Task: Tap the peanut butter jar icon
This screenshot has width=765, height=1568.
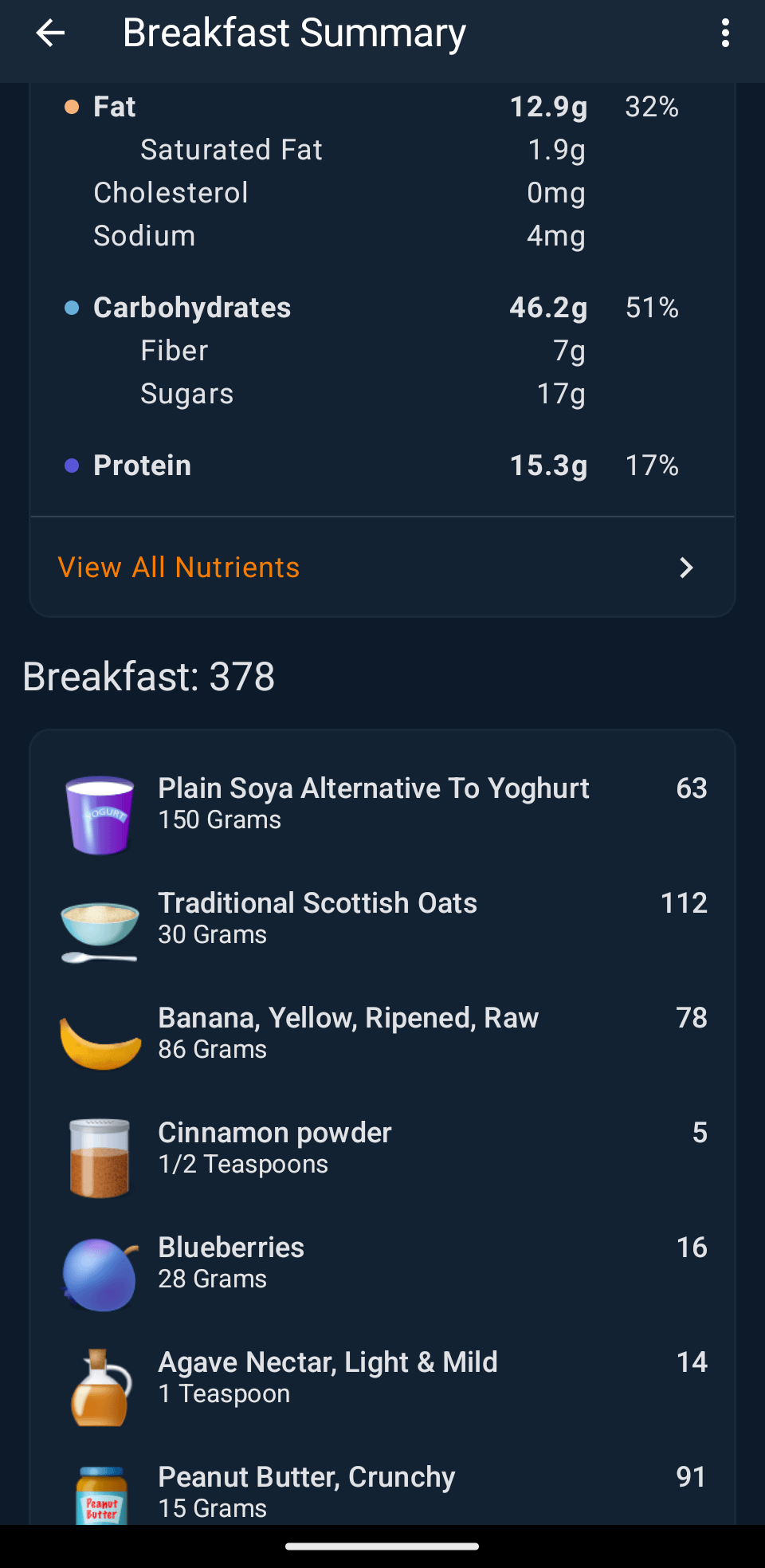Action: click(101, 1495)
